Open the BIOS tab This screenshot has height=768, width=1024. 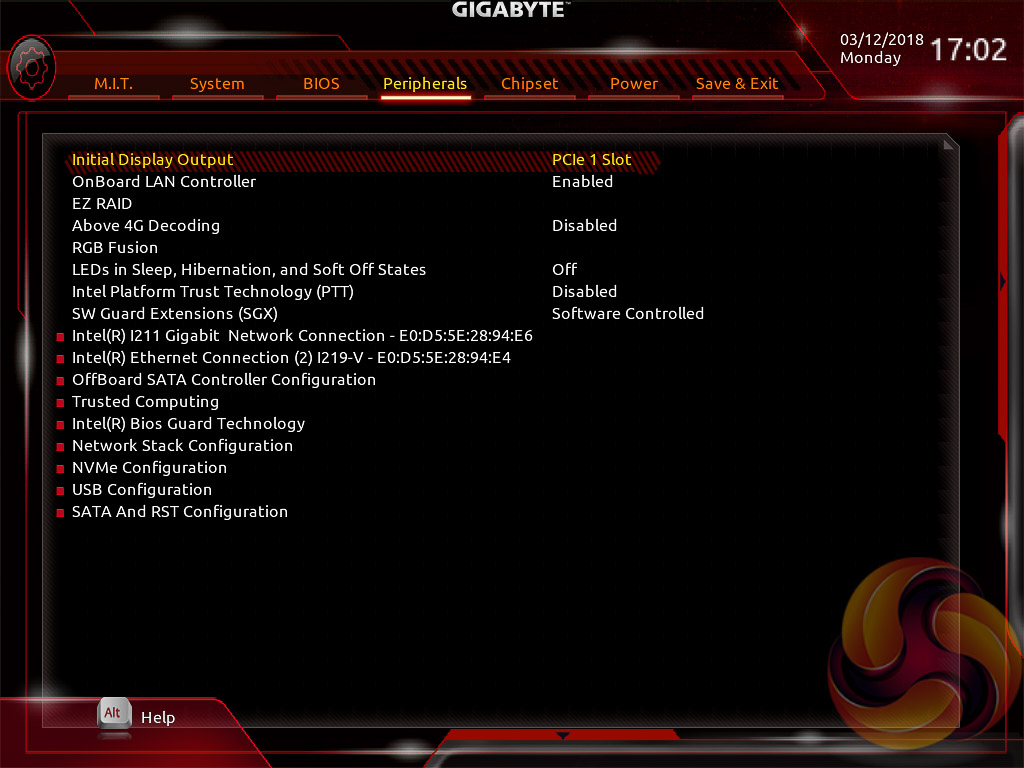coord(321,84)
